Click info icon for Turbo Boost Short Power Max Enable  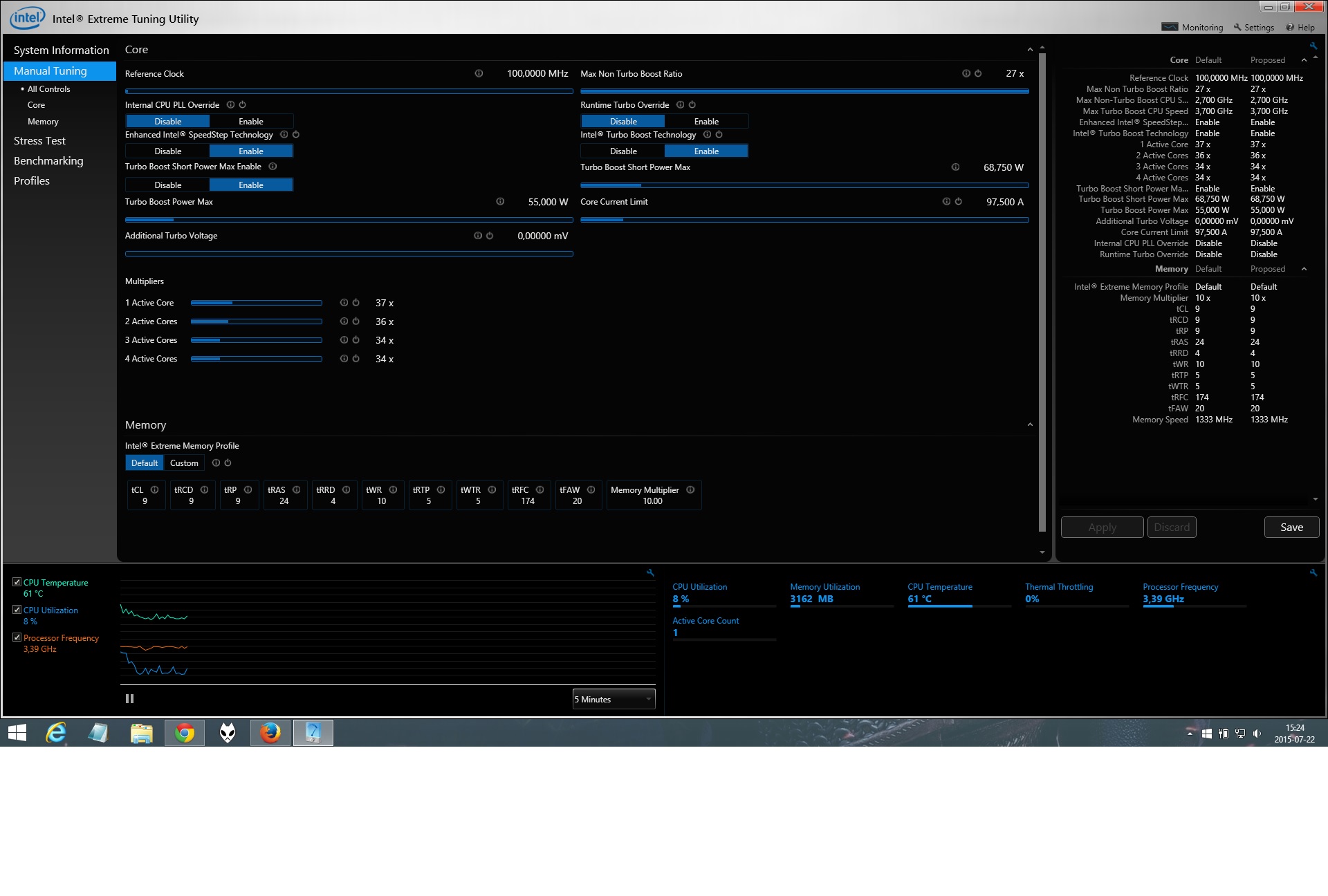pyautogui.click(x=273, y=167)
